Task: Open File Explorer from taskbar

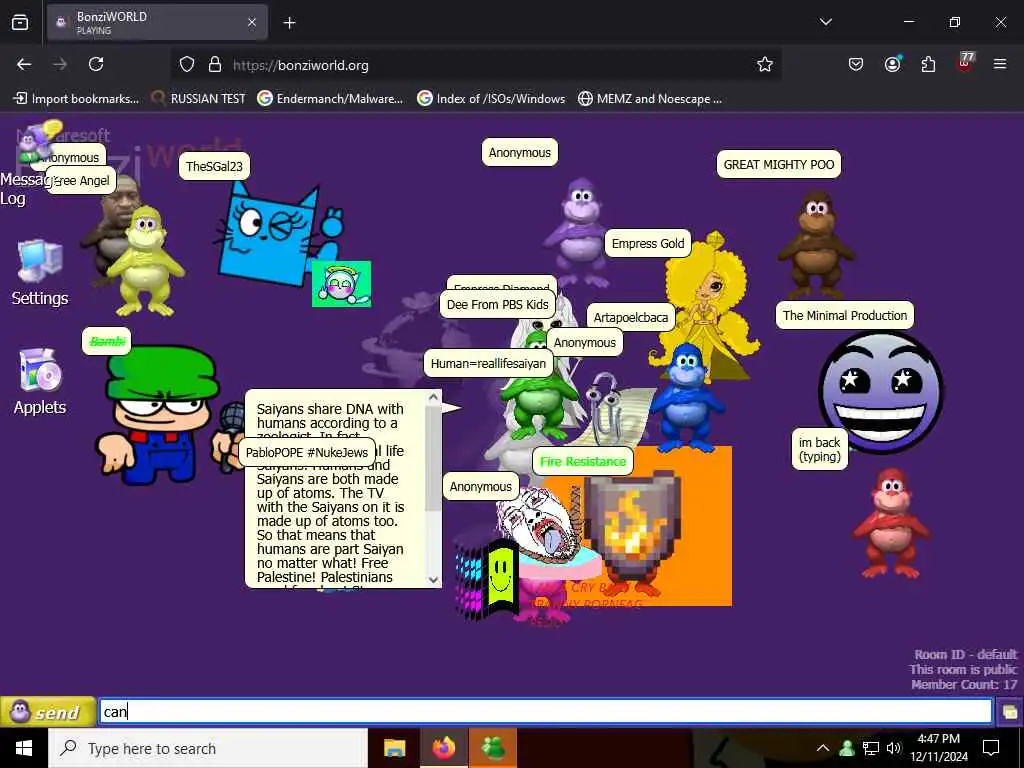Action: [x=394, y=748]
